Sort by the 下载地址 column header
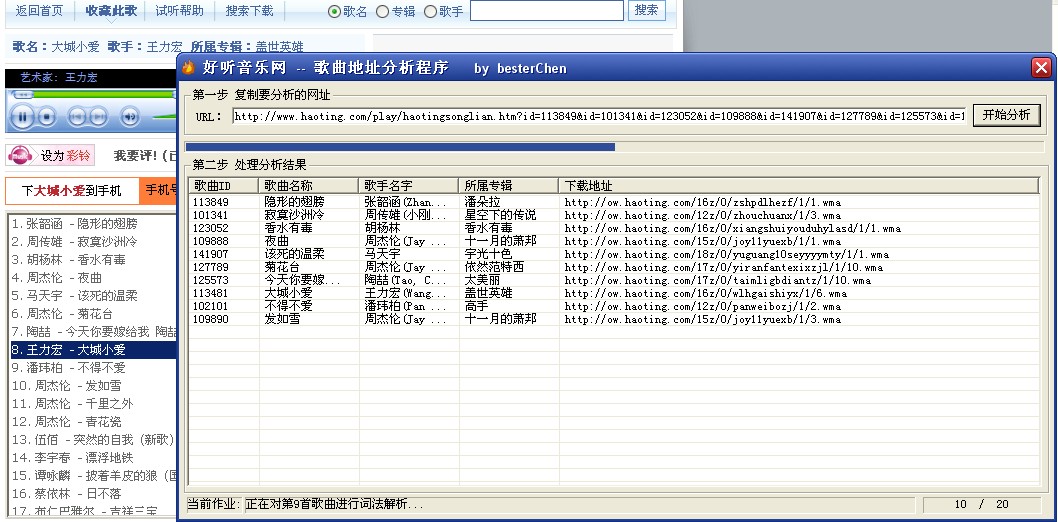Screen dimensions: 1058x522 [799, 185]
